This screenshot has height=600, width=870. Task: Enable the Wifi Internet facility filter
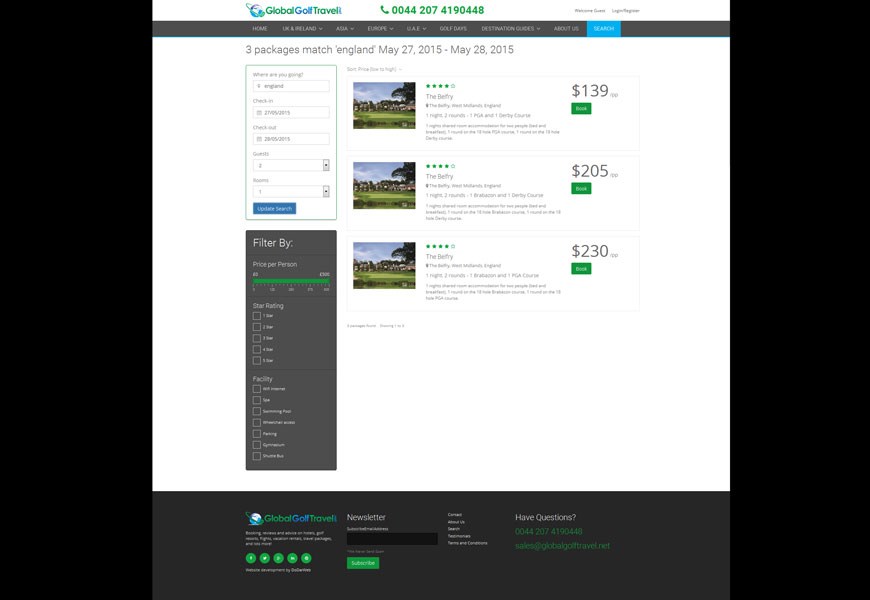coord(256,389)
